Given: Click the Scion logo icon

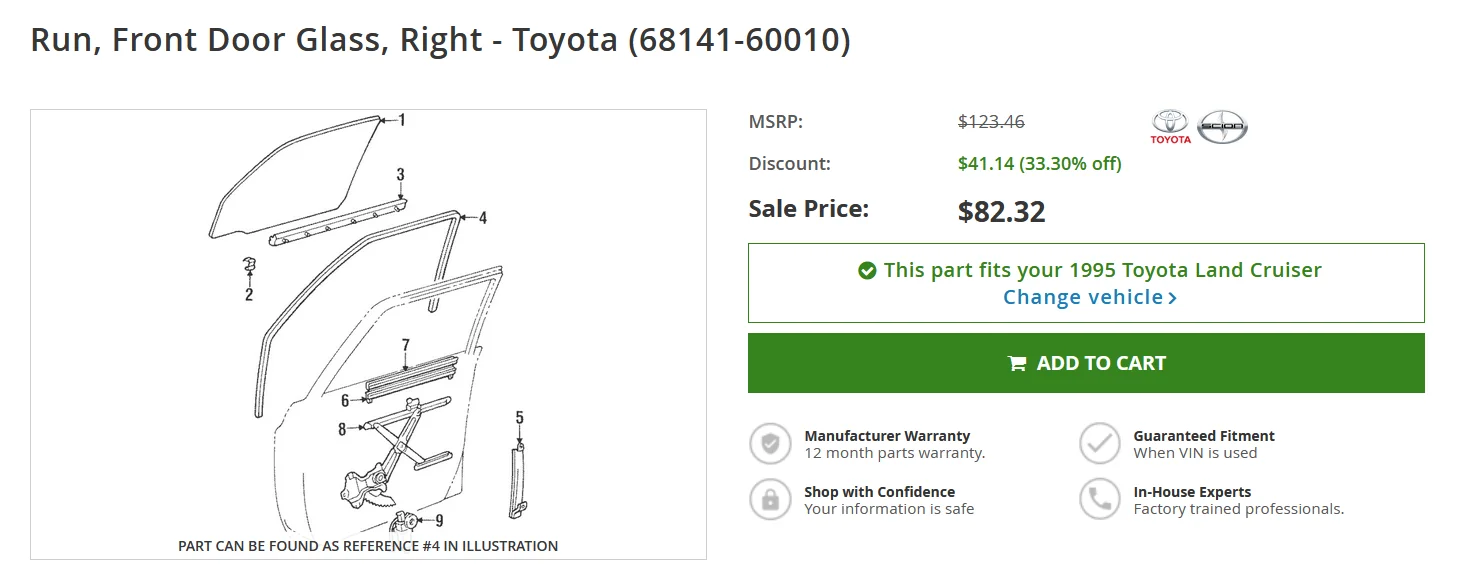Looking at the screenshot, I should coord(1223,127).
